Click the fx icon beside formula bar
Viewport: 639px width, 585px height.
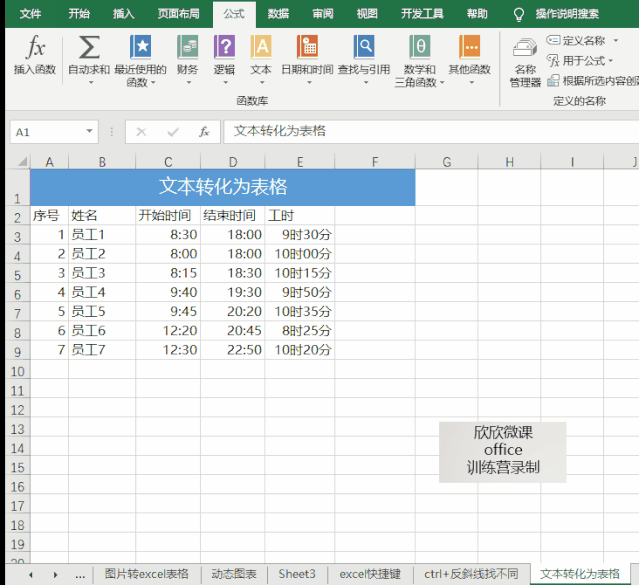tap(204, 132)
